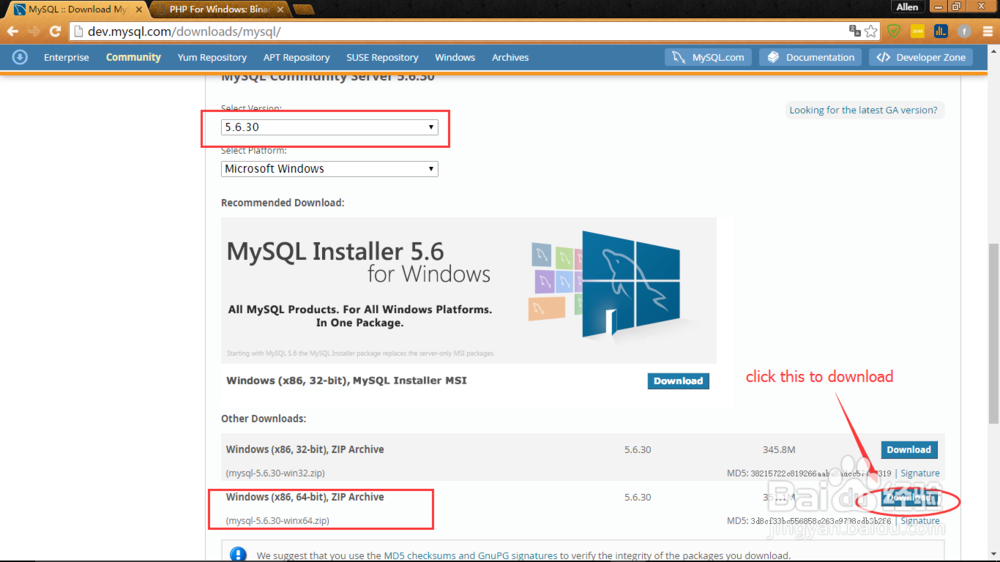Reload the page with refresh icon
Viewport: 1000px width, 562px height.
point(55,31)
